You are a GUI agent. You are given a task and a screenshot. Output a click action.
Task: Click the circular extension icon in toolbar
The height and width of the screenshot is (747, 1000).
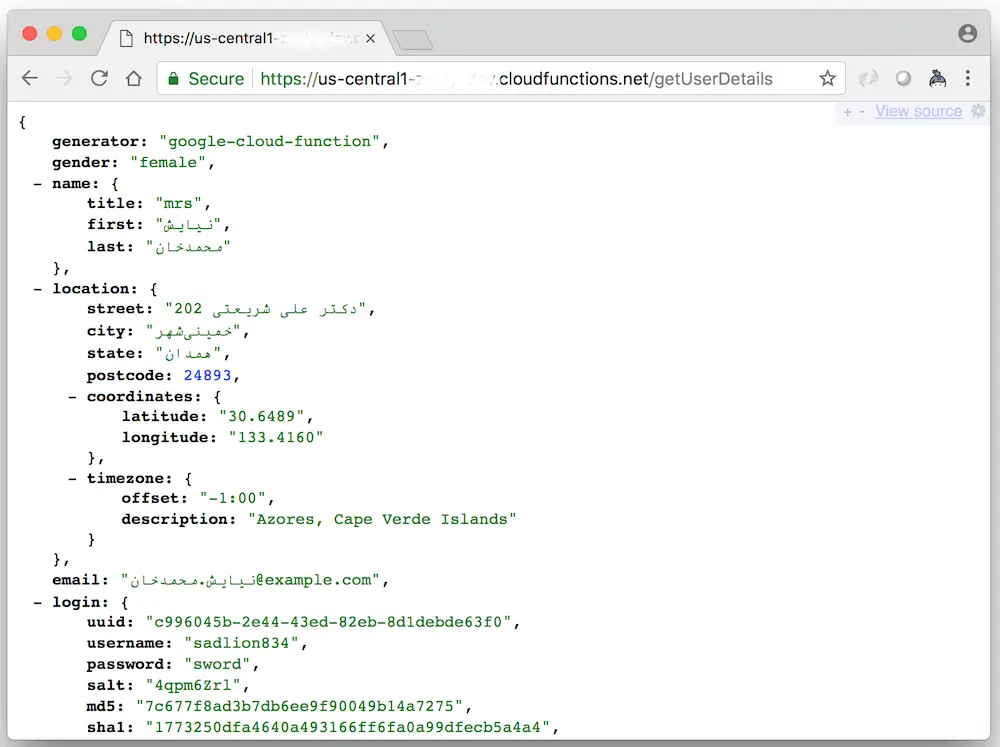click(x=903, y=78)
